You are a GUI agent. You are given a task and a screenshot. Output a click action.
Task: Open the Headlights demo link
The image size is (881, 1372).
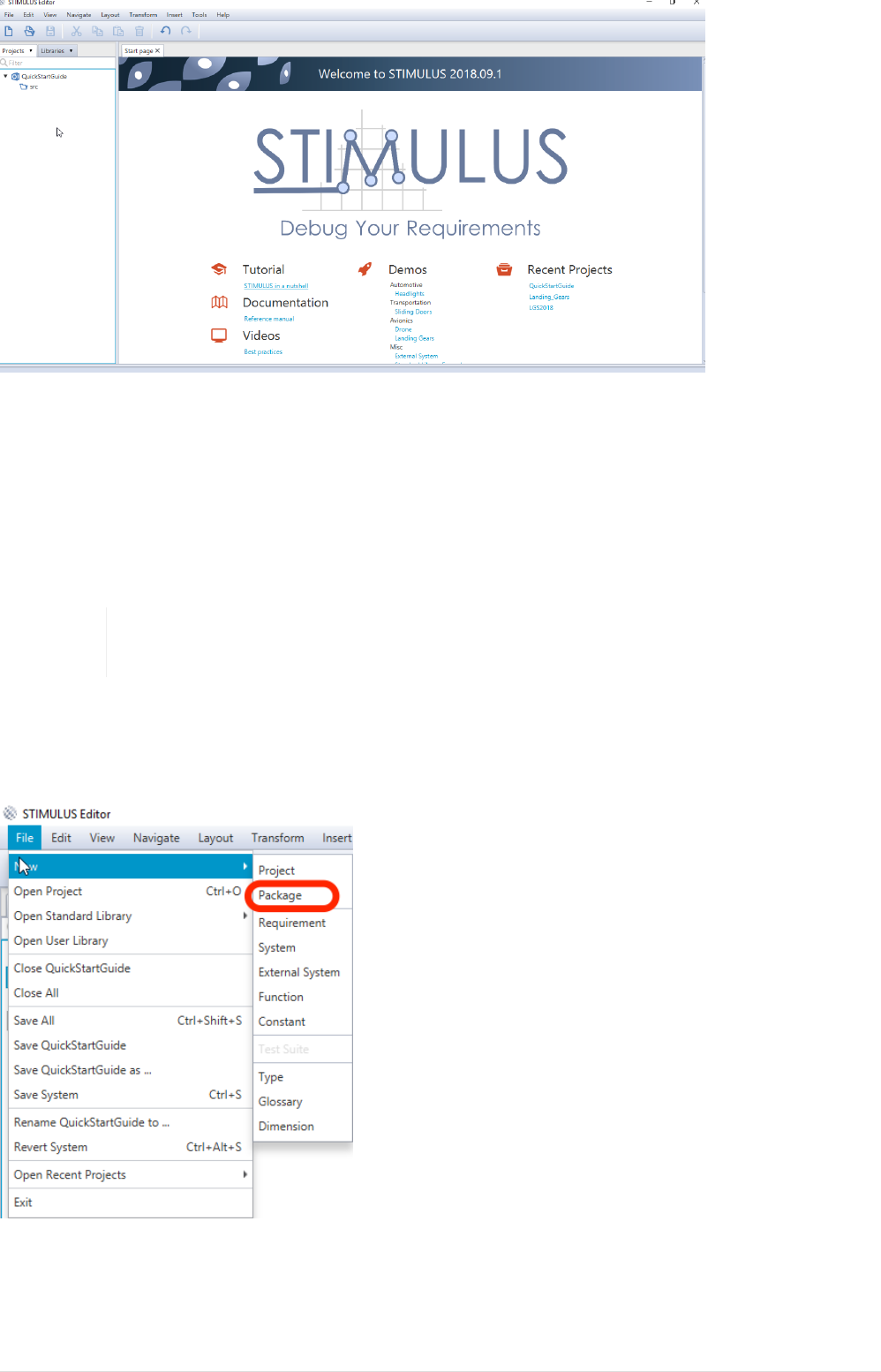[x=410, y=294]
